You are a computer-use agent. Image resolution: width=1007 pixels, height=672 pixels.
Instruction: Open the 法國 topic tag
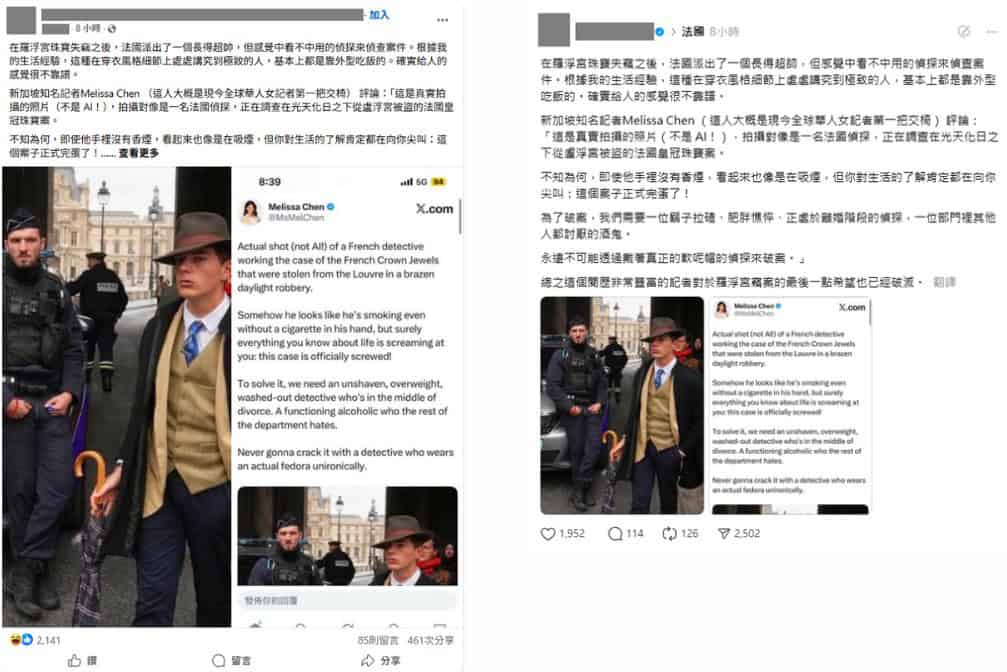[692, 31]
